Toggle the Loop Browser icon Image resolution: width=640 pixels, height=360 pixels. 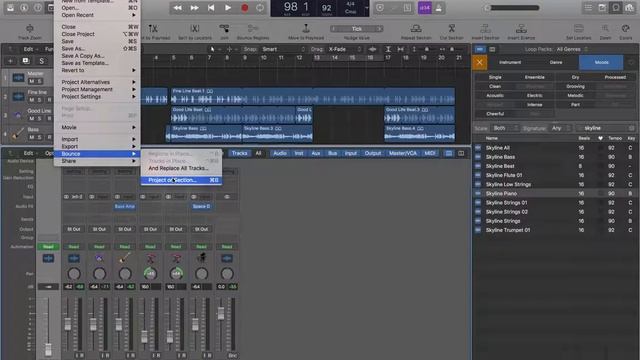tap(616, 8)
